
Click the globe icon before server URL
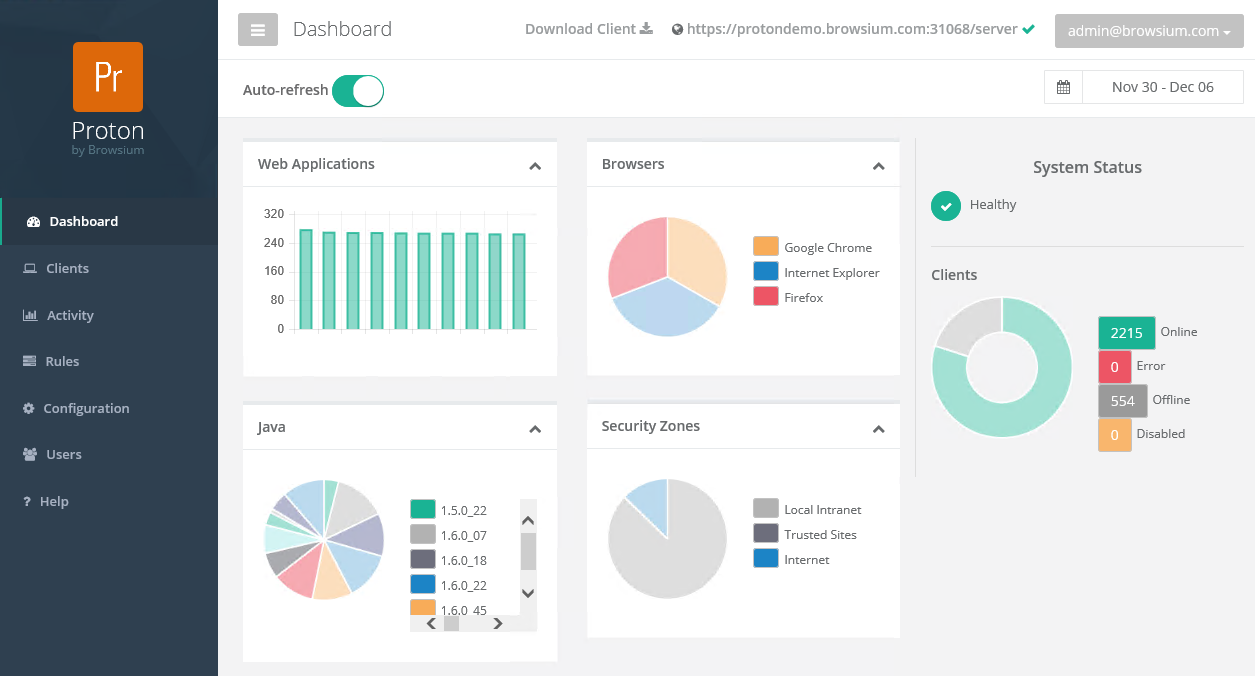pos(677,30)
